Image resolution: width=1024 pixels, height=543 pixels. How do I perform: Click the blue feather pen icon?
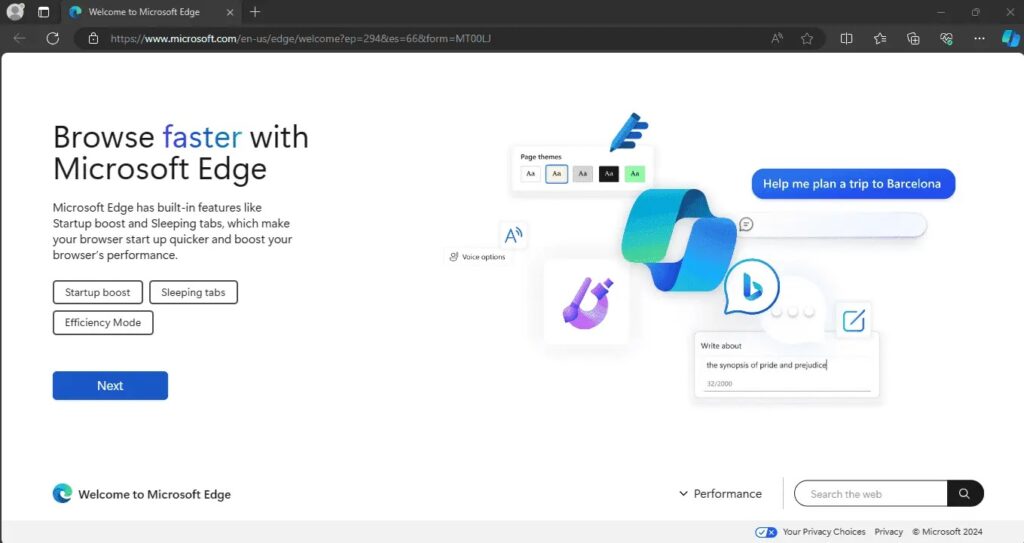(628, 133)
